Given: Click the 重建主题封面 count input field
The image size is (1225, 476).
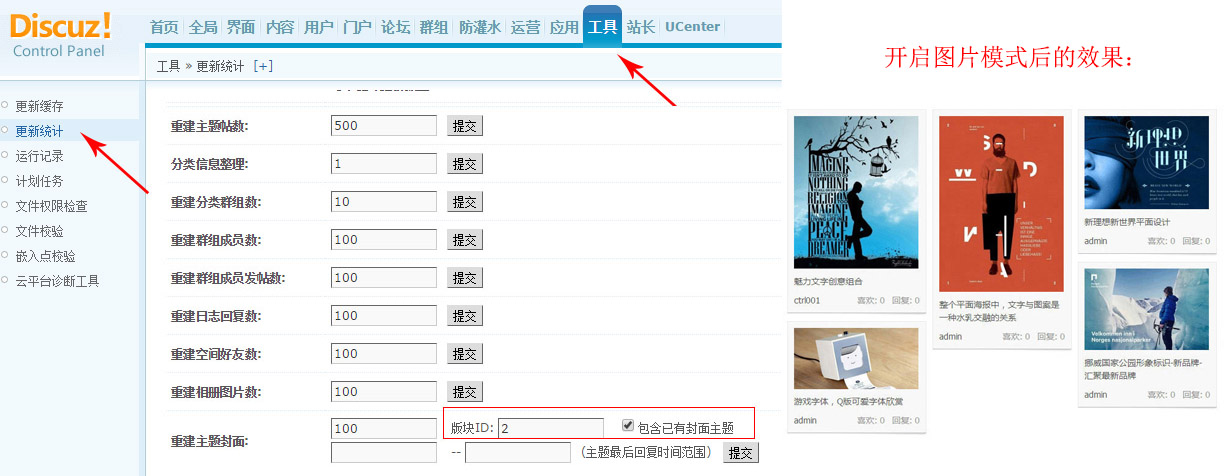Looking at the screenshot, I should (384, 428).
